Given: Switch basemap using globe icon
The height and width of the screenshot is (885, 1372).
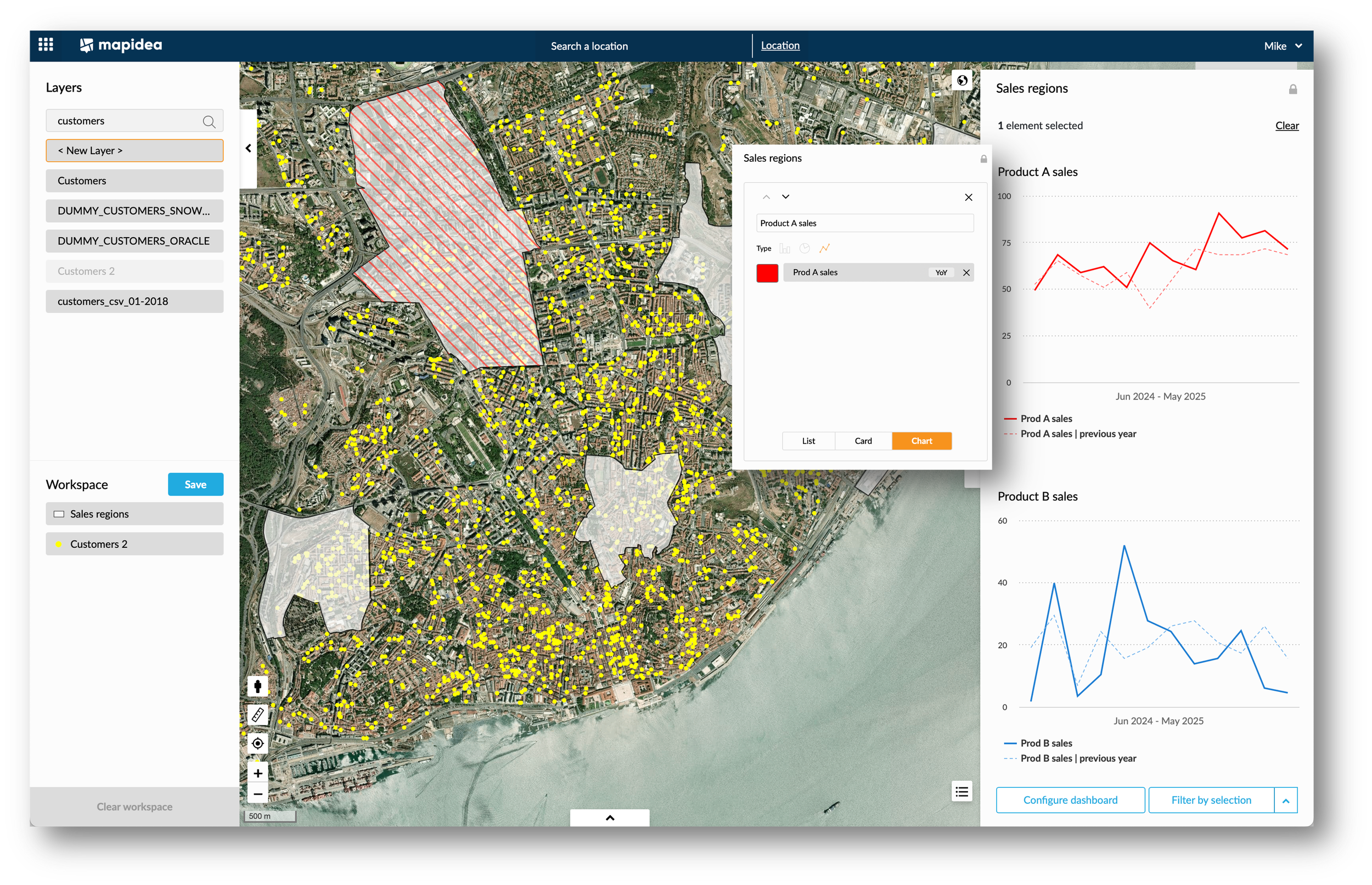Looking at the screenshot, I should [961, 81].
